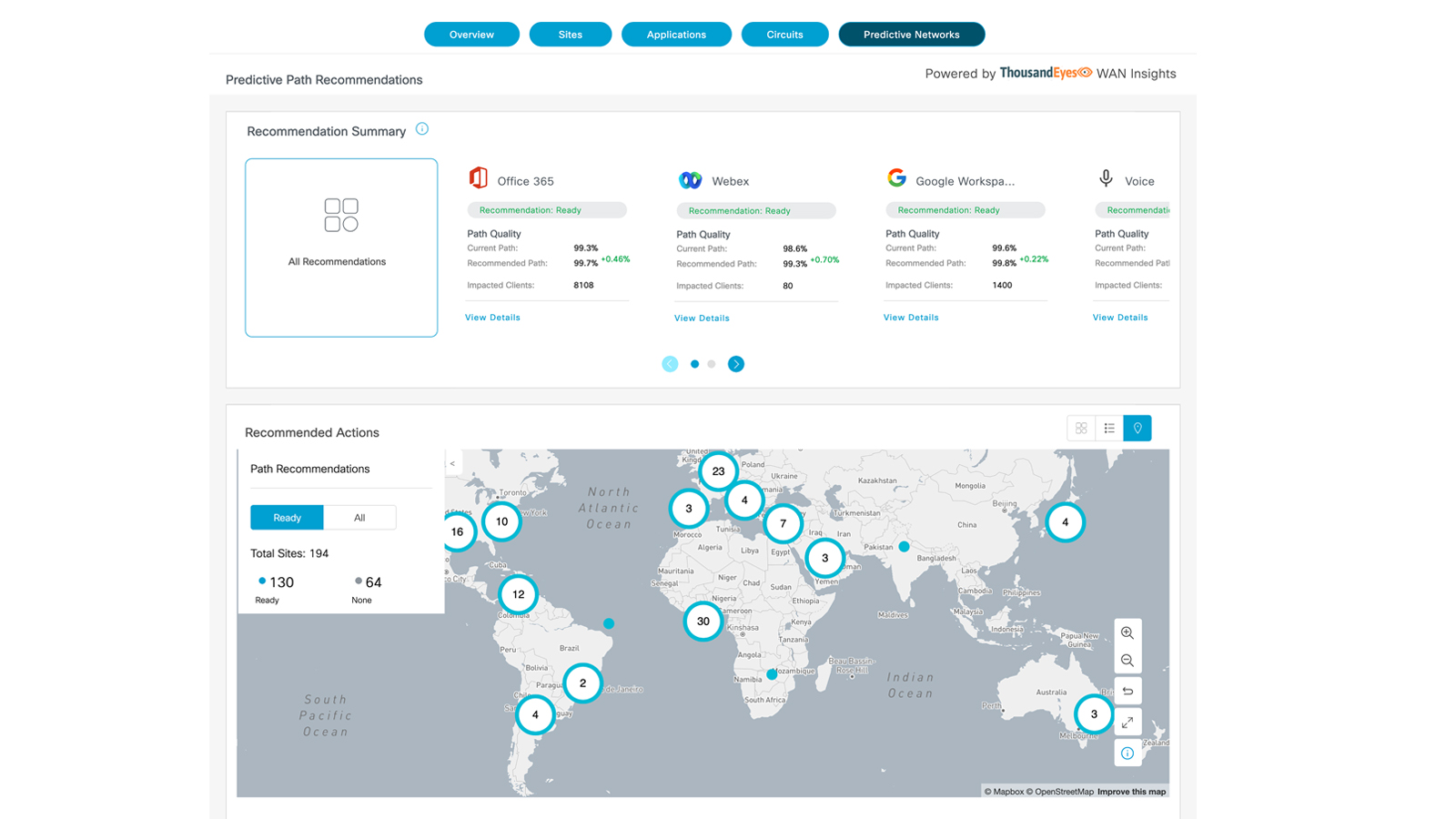View Details for Office 365
This screenshot has height=819, width=1456.
coord(492,318)
